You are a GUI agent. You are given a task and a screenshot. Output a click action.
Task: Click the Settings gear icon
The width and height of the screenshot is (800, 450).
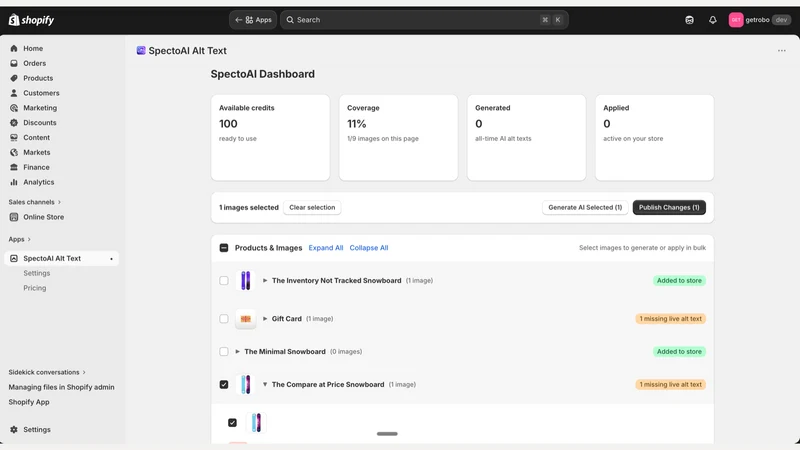tap(14, 430)
